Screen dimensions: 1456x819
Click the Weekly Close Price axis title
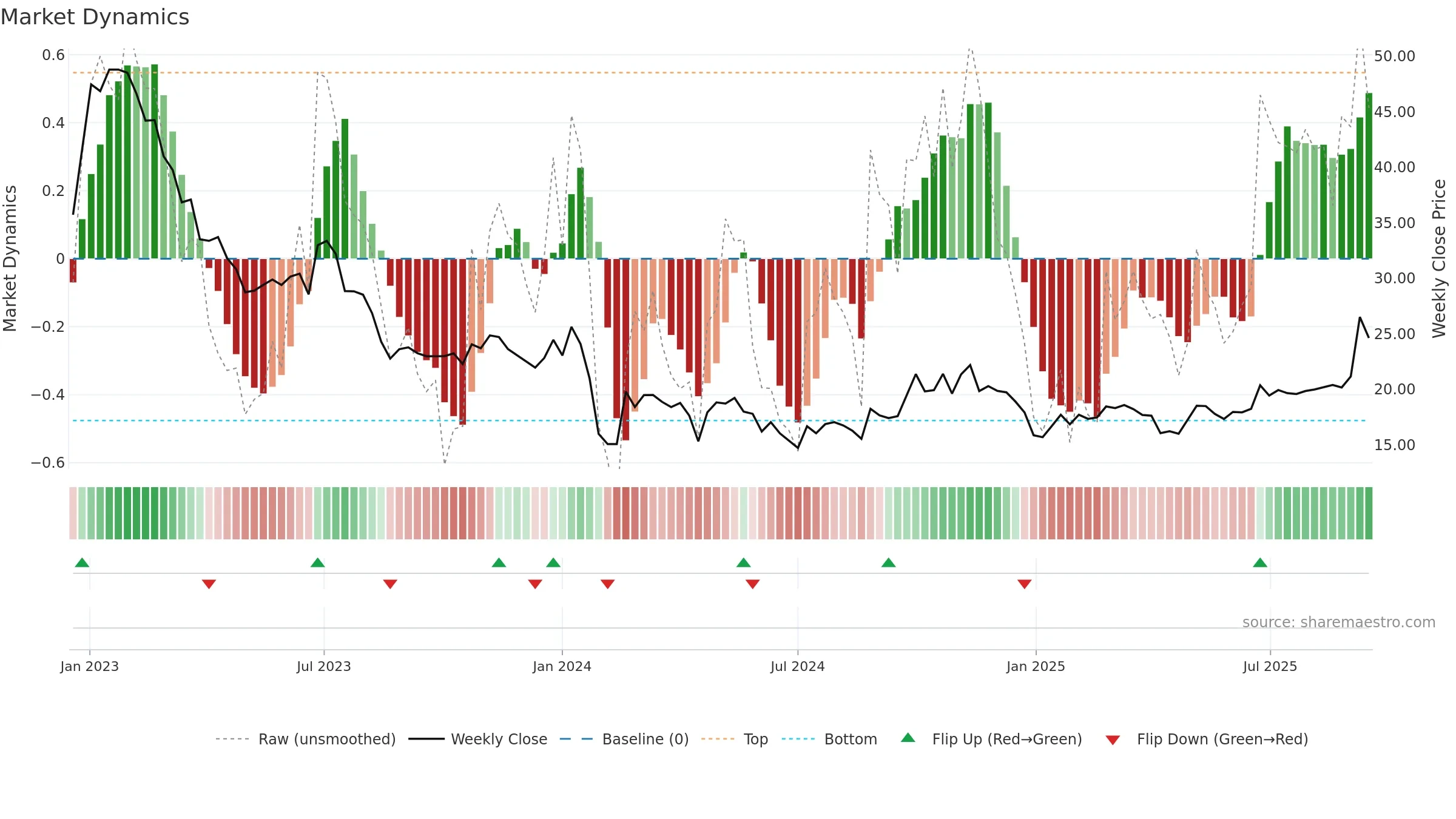point(1439,258)
